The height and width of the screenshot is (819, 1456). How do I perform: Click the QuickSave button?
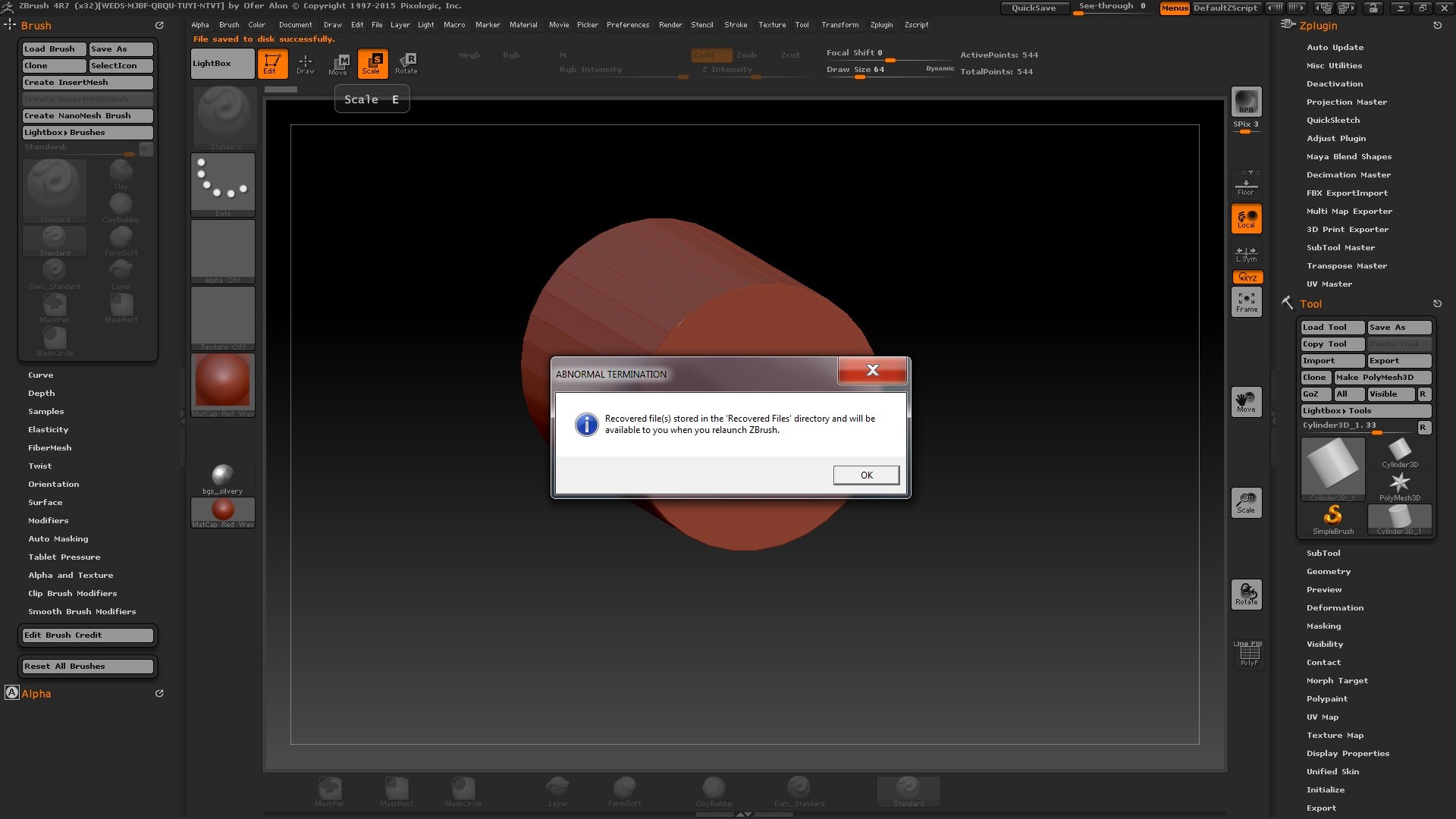click(x=1034, y=8)
